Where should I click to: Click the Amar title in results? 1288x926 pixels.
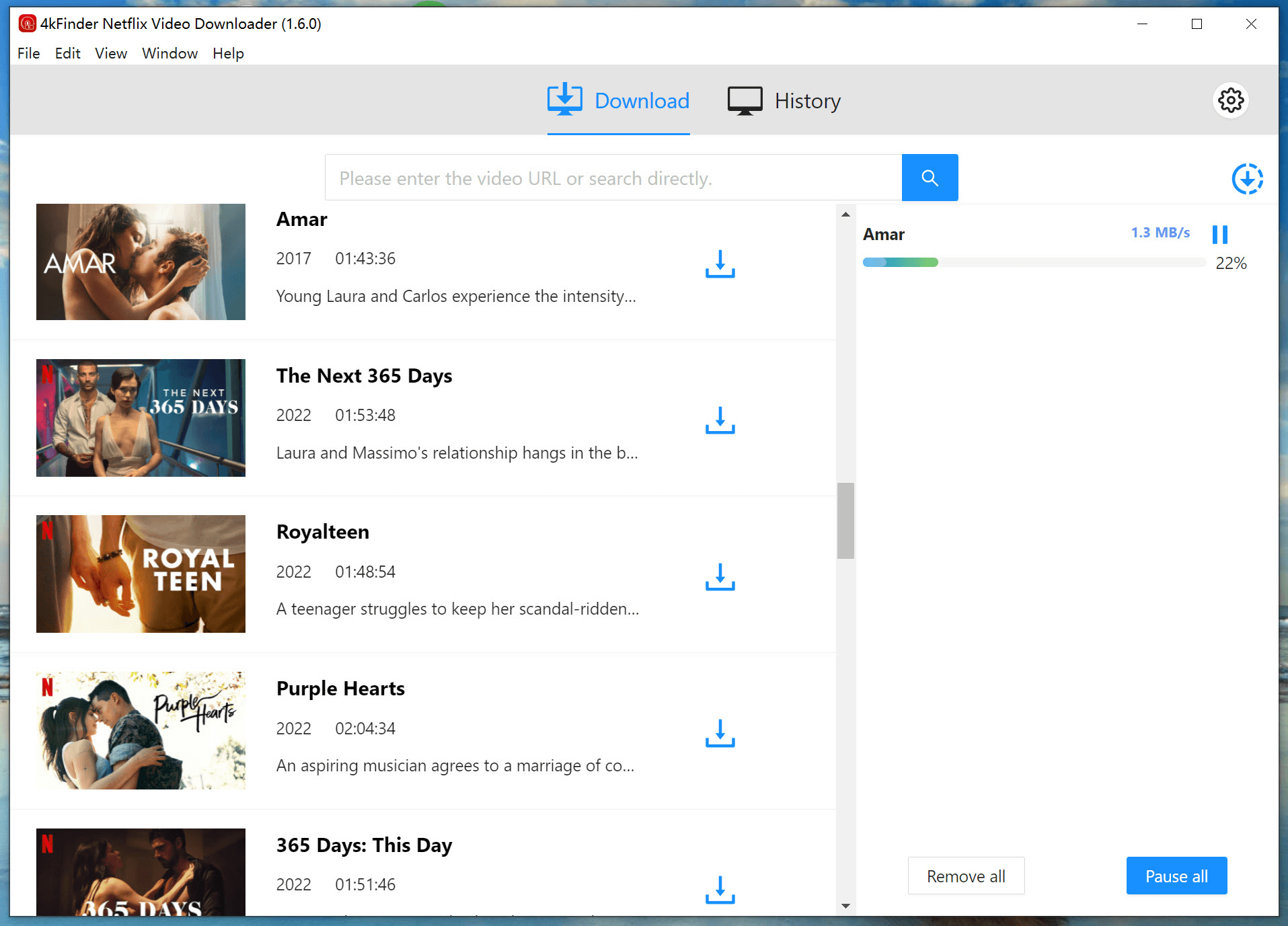tap(301, 219)
